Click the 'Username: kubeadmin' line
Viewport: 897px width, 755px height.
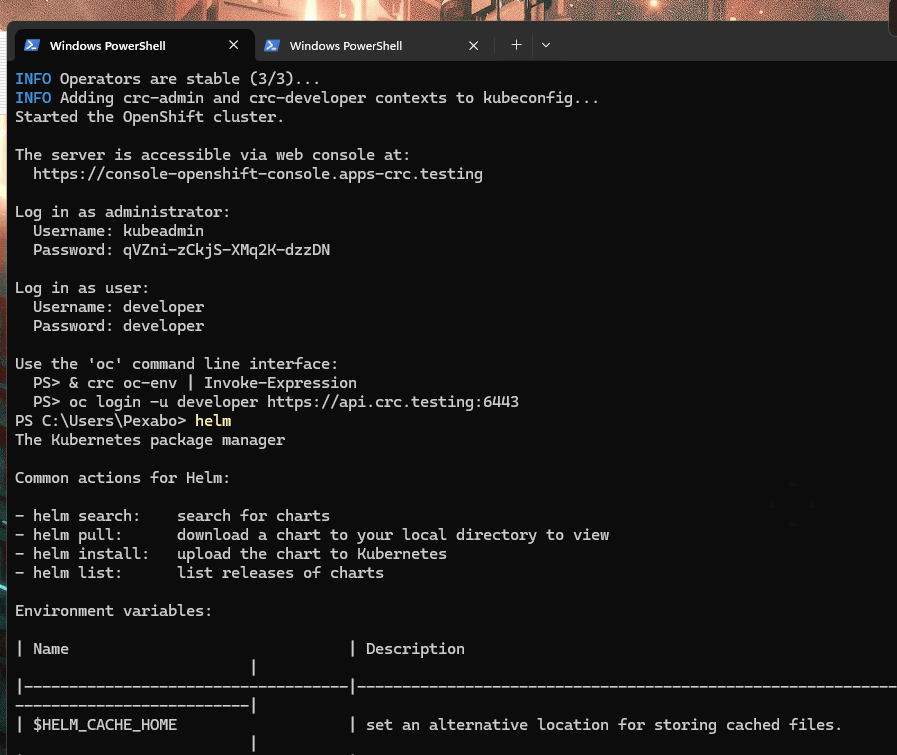118,231
